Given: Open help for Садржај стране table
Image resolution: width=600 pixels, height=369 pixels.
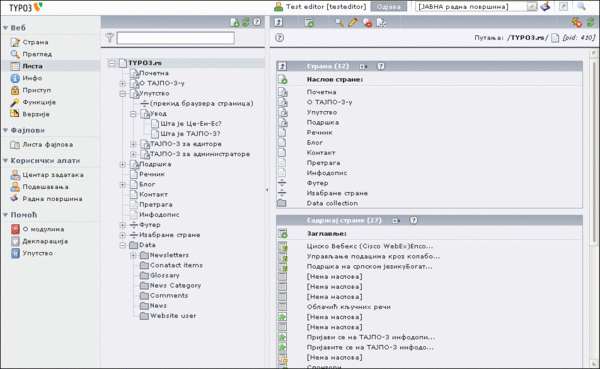Looking at the screenshot, I should [x=414, y=220].
